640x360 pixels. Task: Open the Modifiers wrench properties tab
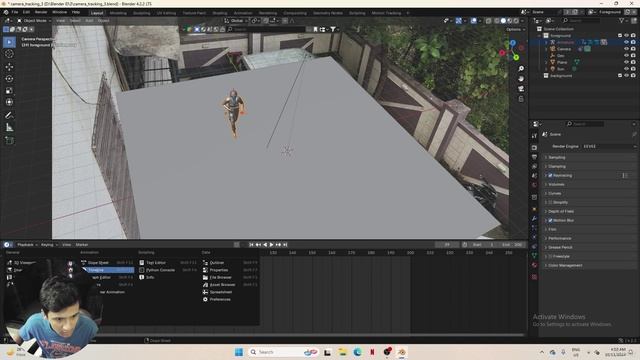tap(534, 219)
